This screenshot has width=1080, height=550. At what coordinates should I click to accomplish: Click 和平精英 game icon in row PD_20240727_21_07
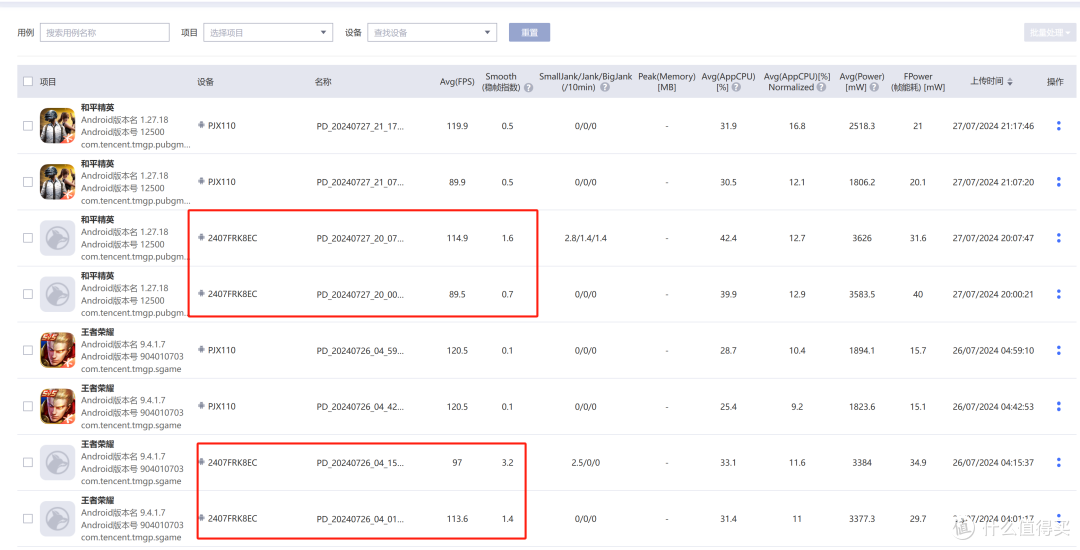click(x=57, y=182)
